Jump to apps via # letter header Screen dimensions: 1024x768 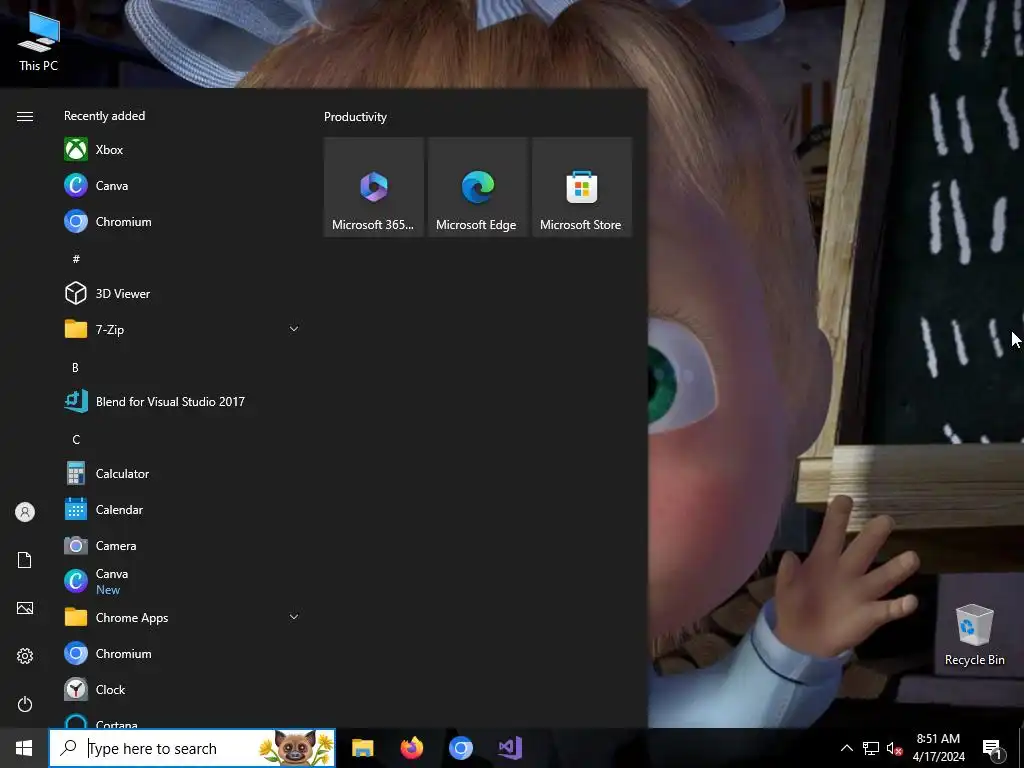76,259
